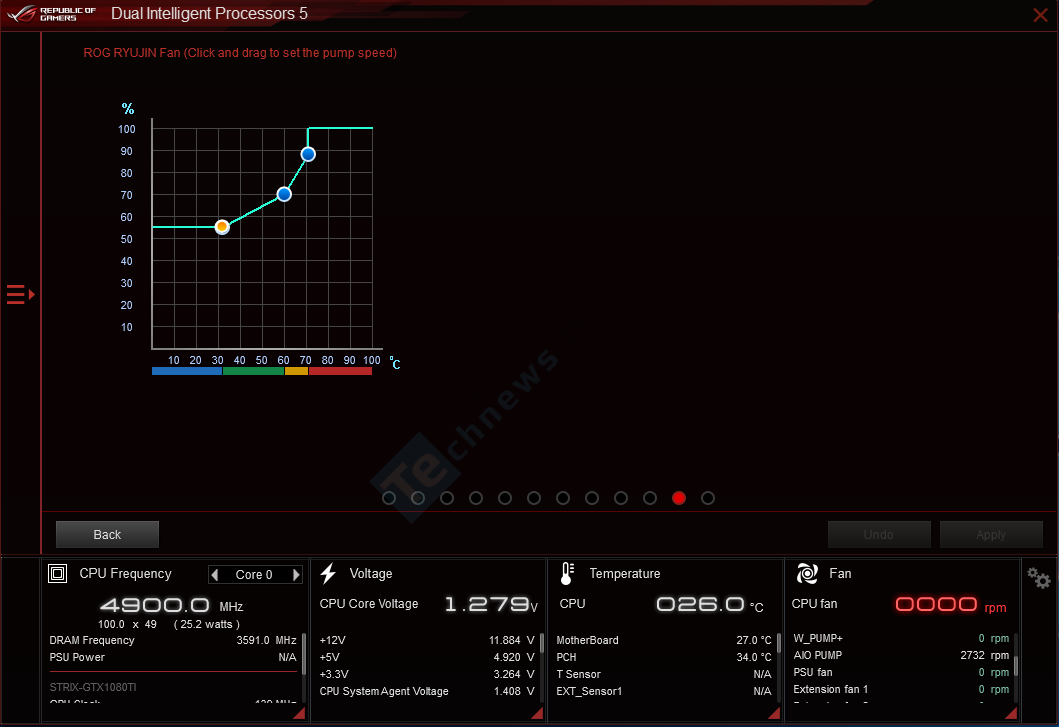Expand the CPU Frequency panel corner triangle
The image size is (1059, 727).
point(299,713)
